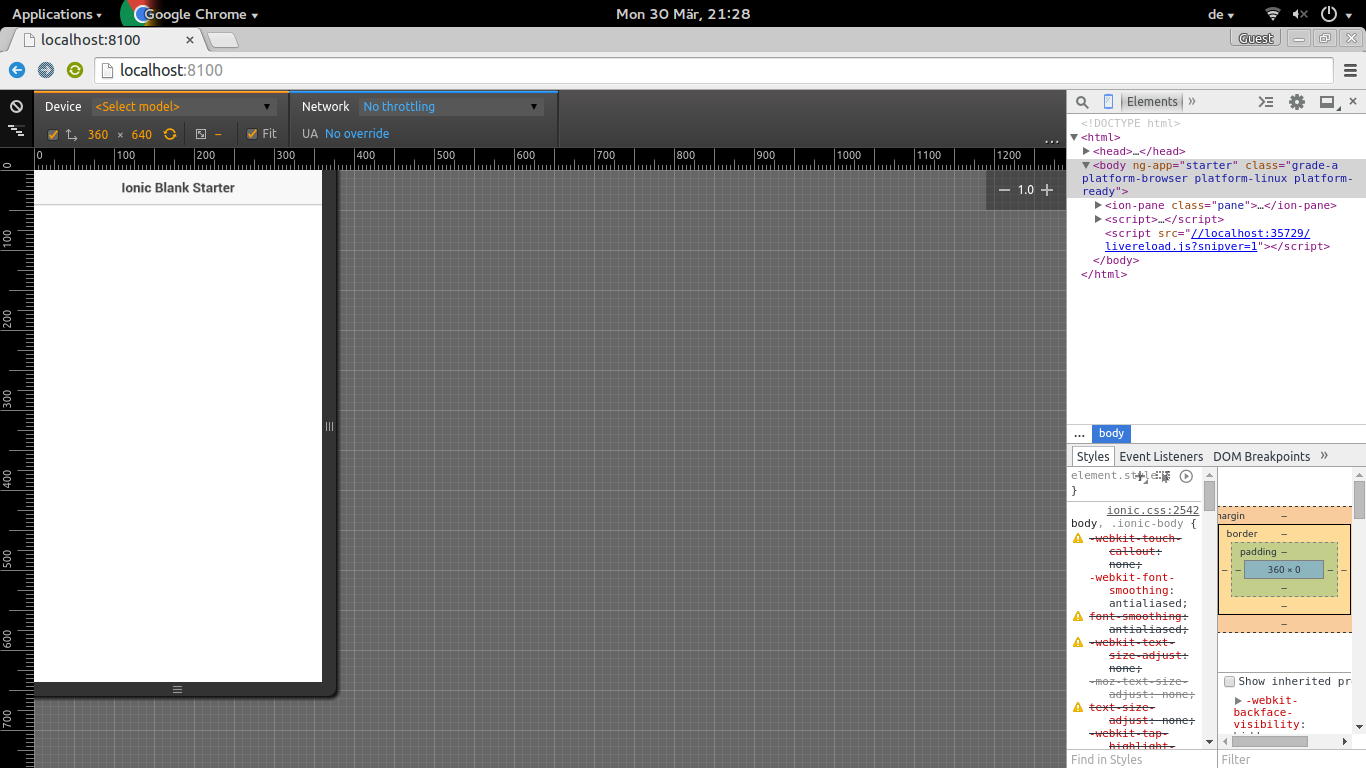Click the Guest profile button
Screen dimensions: 1366x768
1256,39
